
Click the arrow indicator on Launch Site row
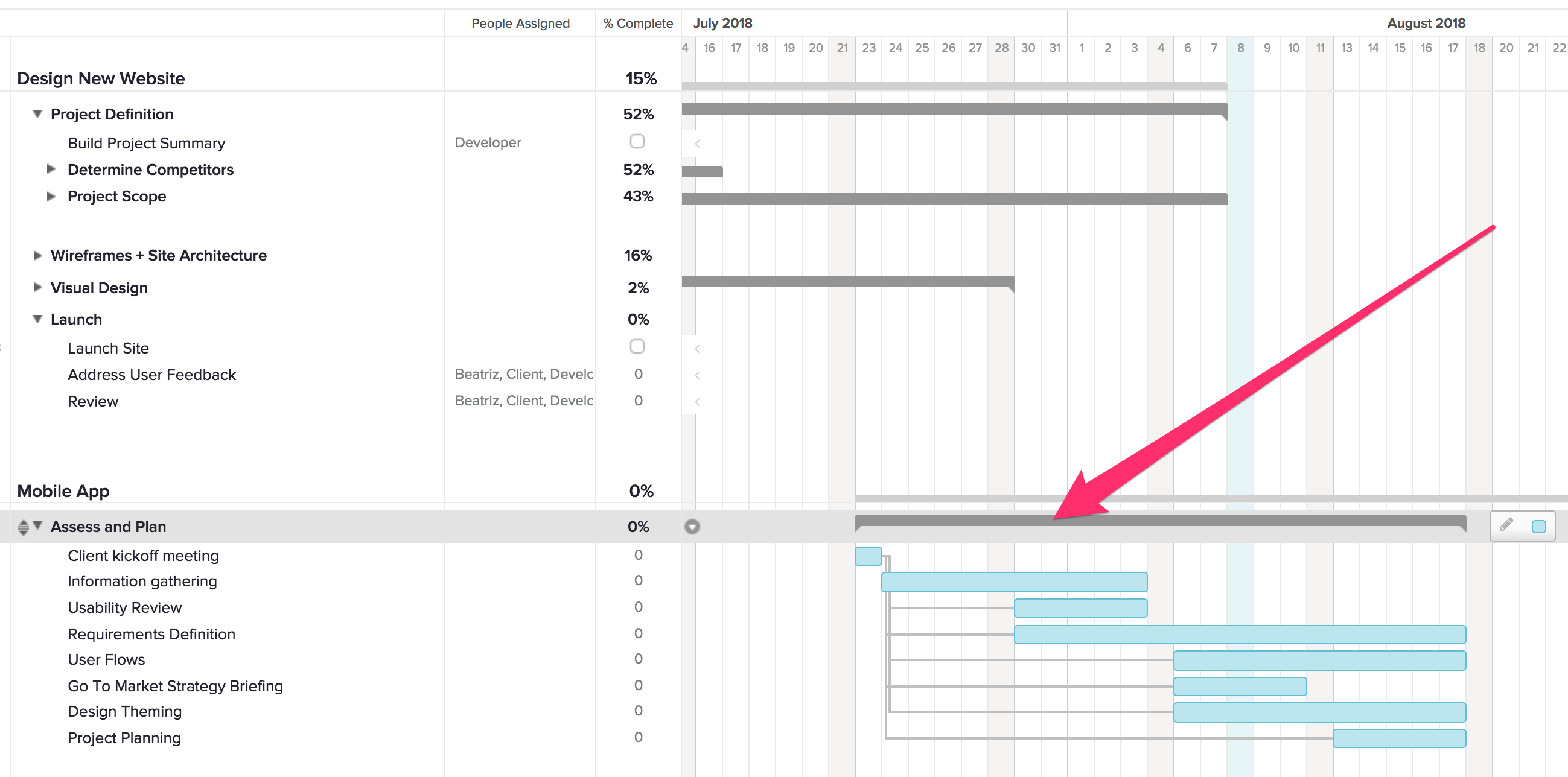697,348
